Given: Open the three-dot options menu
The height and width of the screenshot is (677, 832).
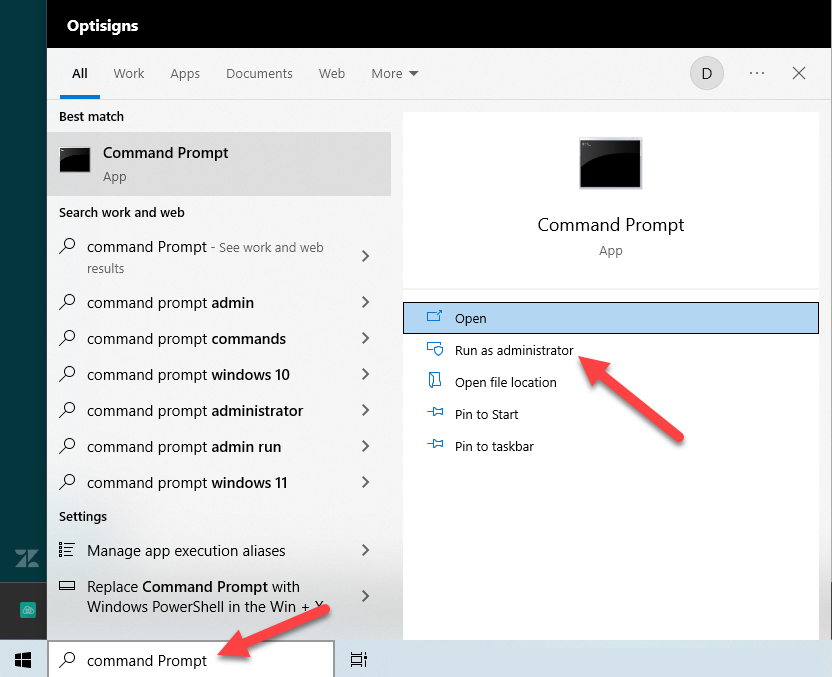Looking at the screenshot, I should pos(757,73).
